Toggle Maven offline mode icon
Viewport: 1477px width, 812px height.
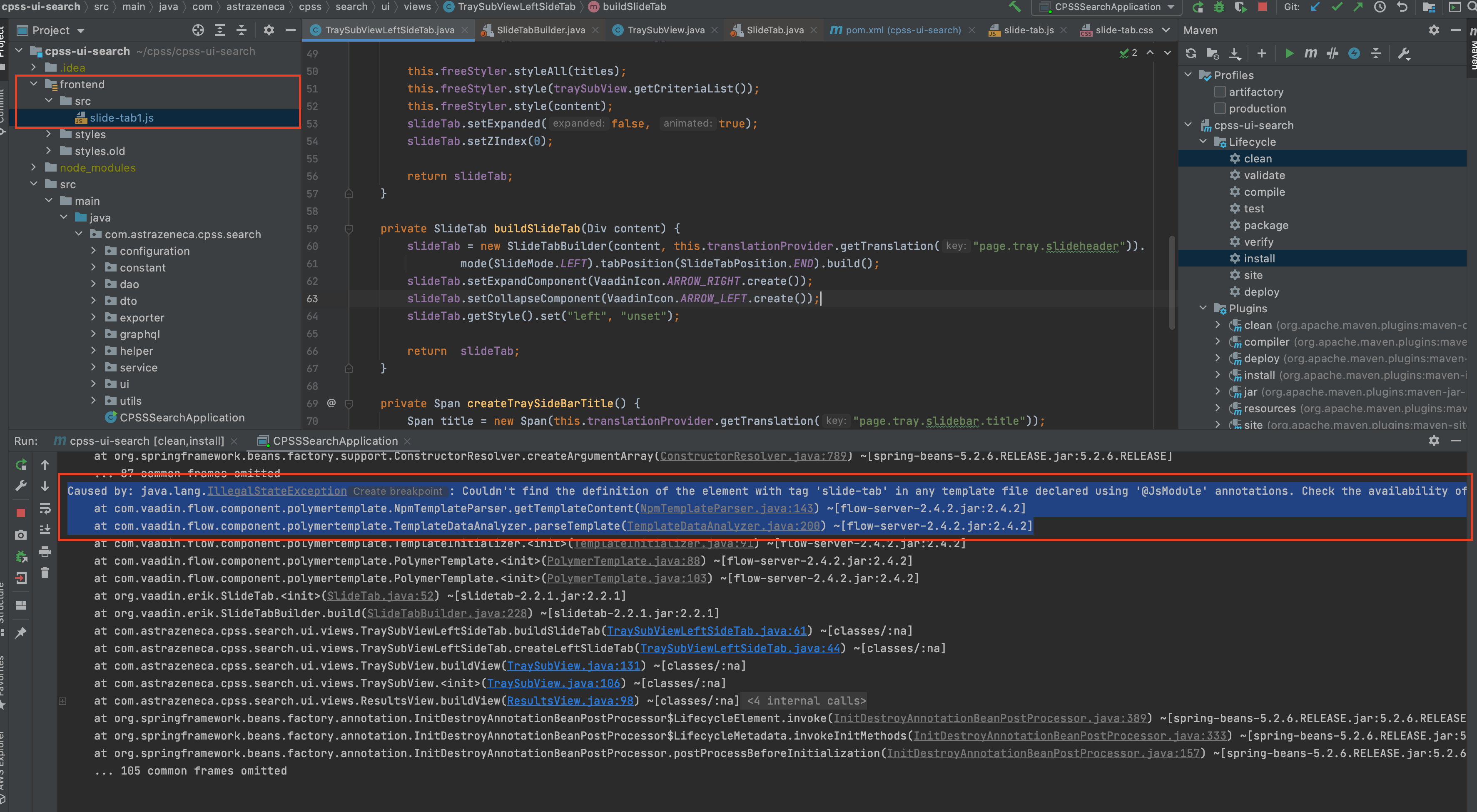pos(1332,53)
